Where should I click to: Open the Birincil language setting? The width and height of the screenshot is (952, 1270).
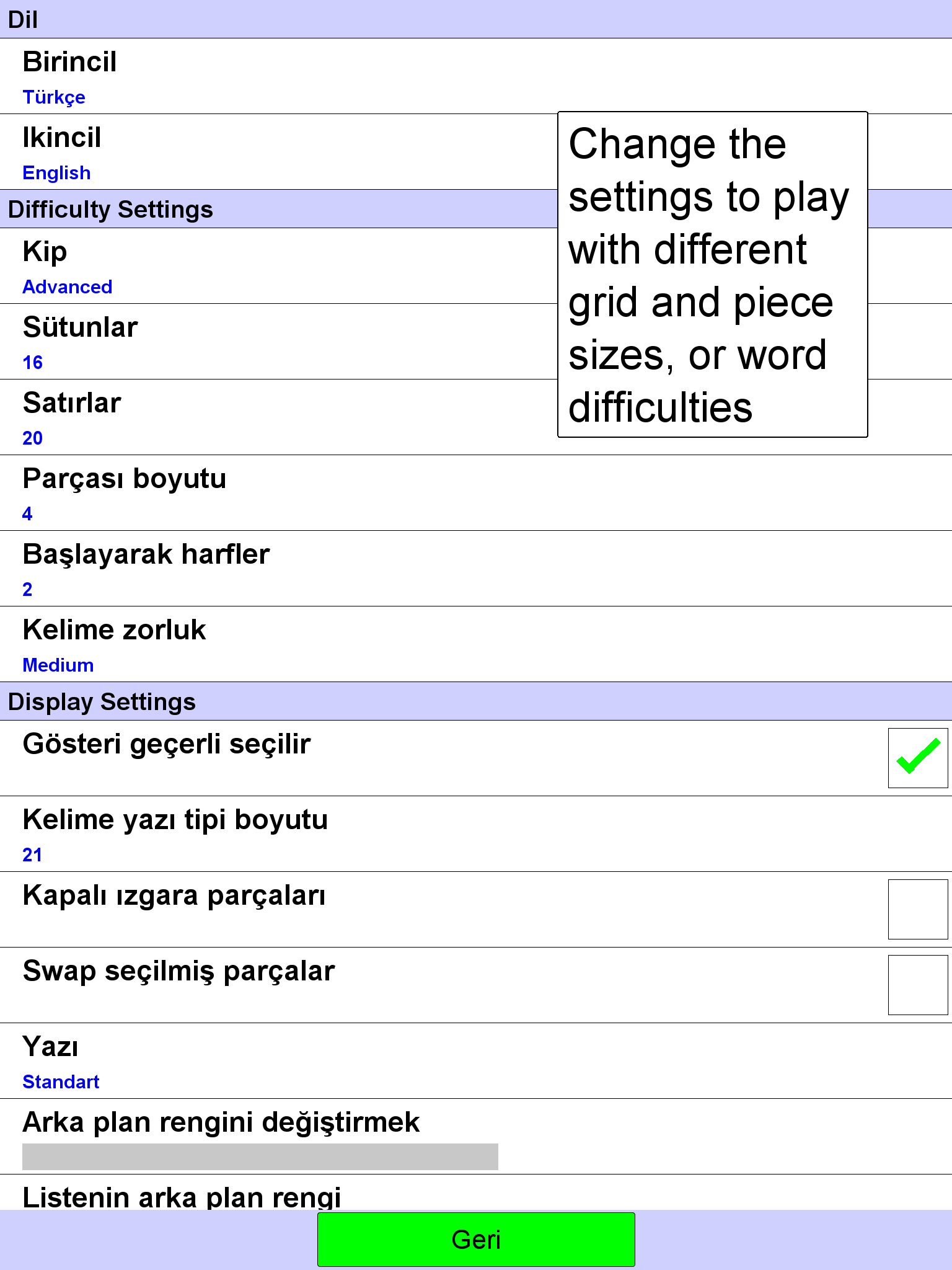pos(476,76)
